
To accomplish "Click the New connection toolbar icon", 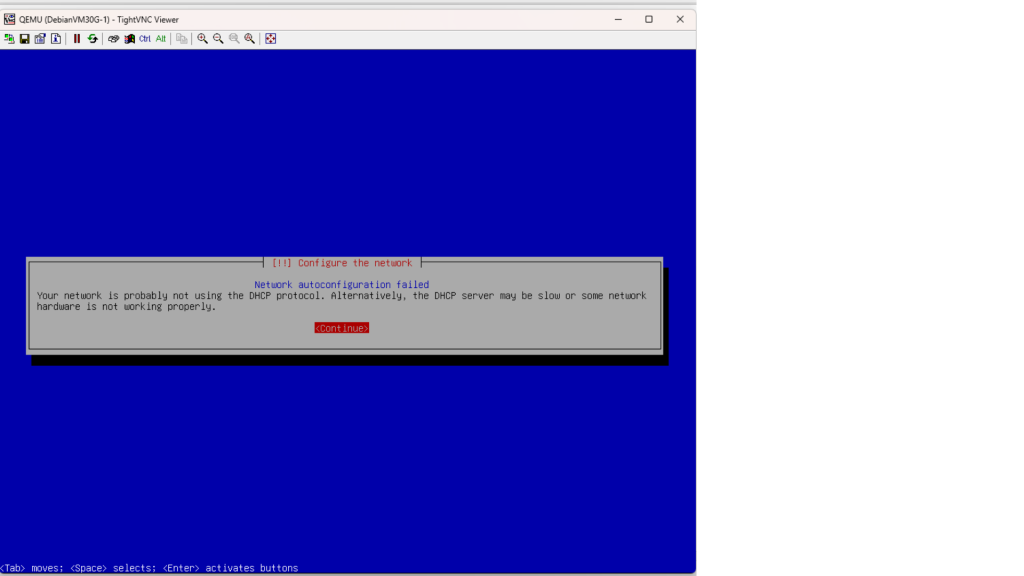I will pos(9,39).
